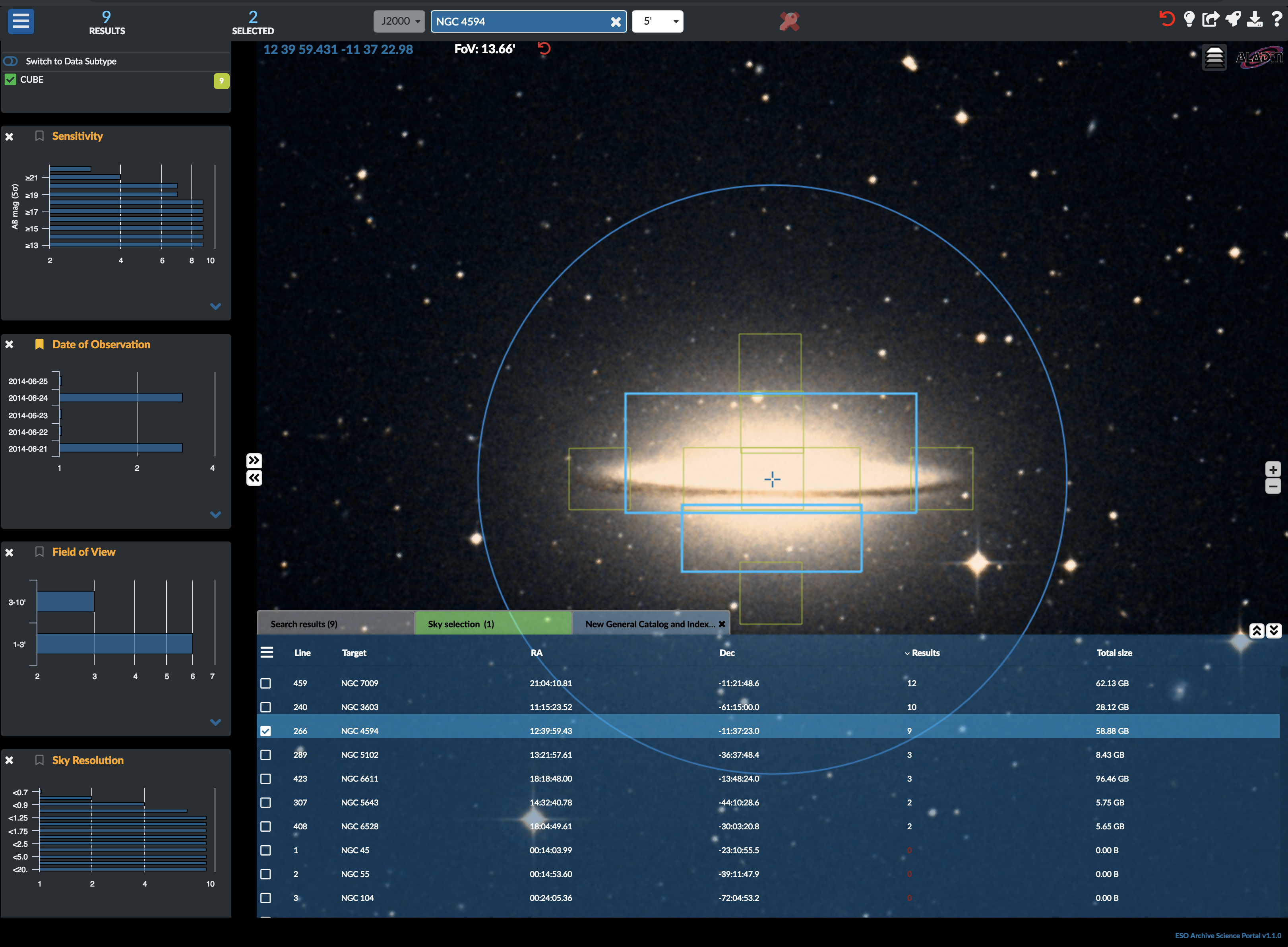Click the download icon in top toolbar
1288x947 pixels.
1255,19
